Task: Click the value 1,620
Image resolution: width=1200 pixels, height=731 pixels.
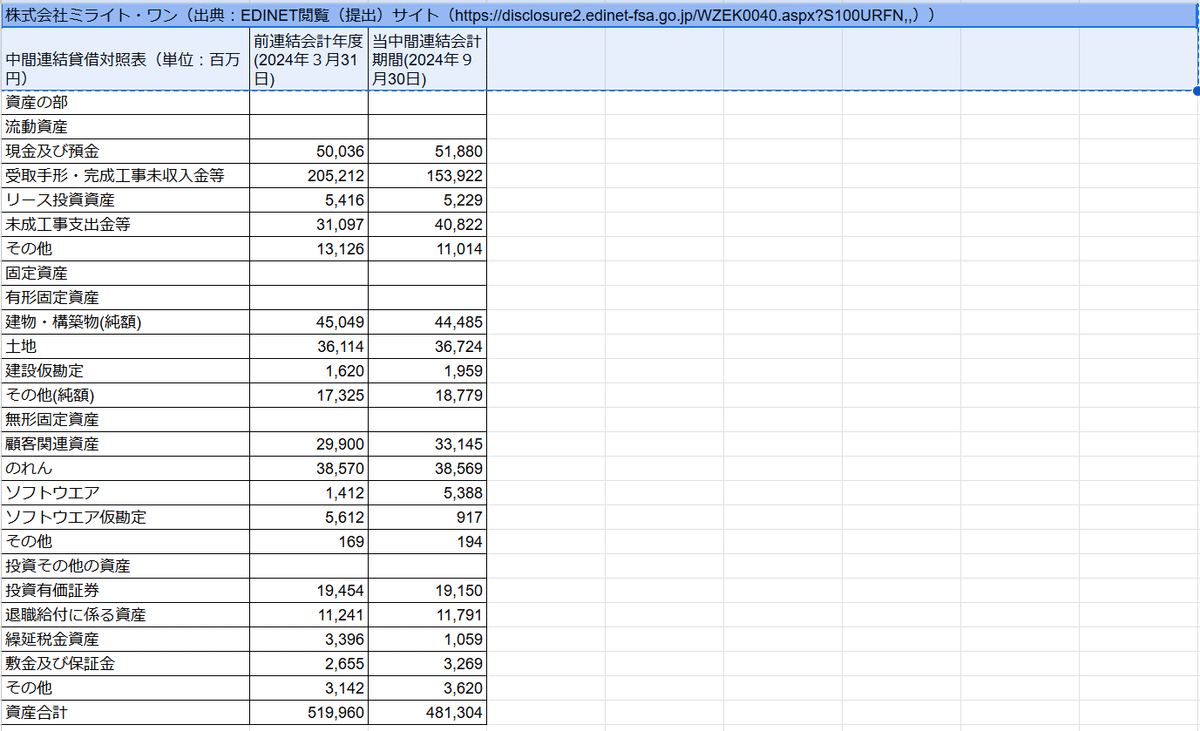Action: coord(309,371)
